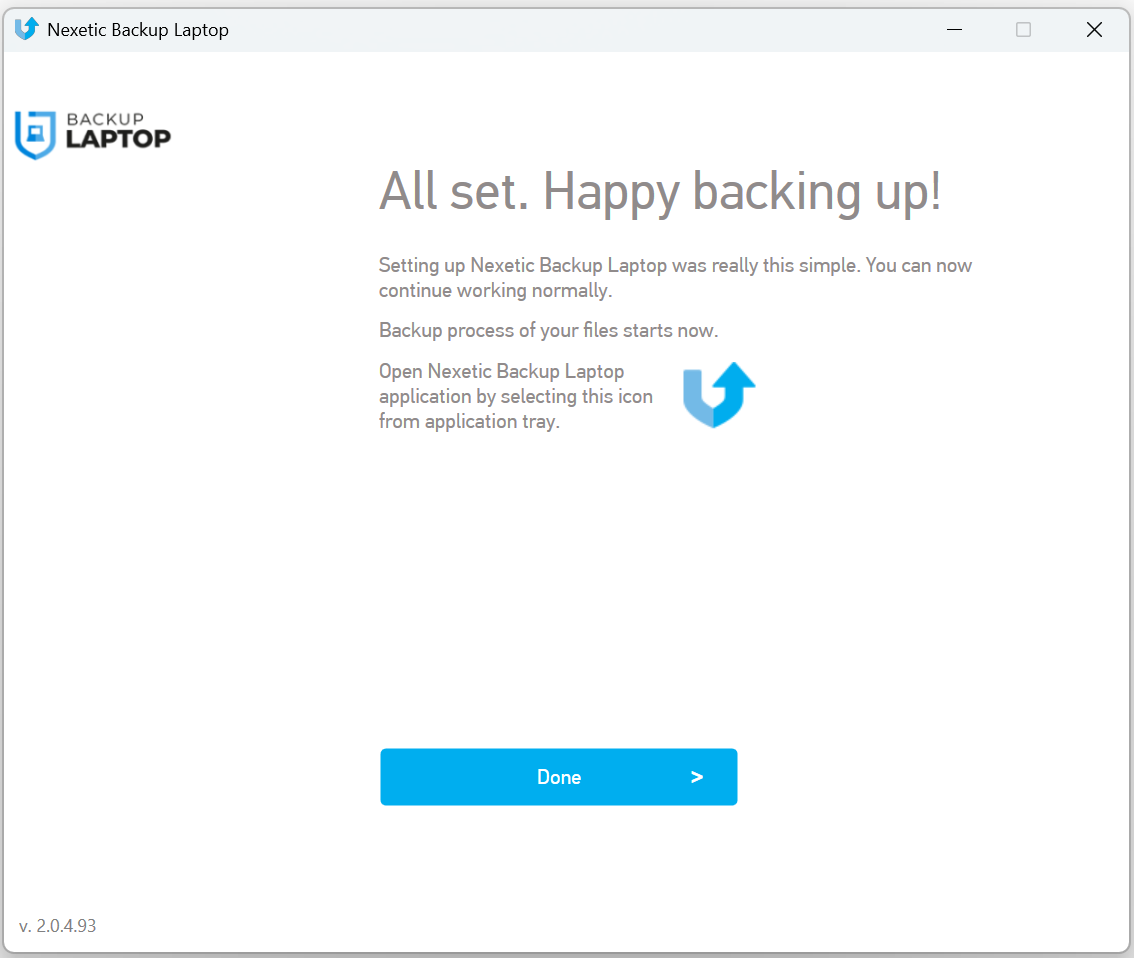Click the Nexetic title bar app icon

click(26, 29)
